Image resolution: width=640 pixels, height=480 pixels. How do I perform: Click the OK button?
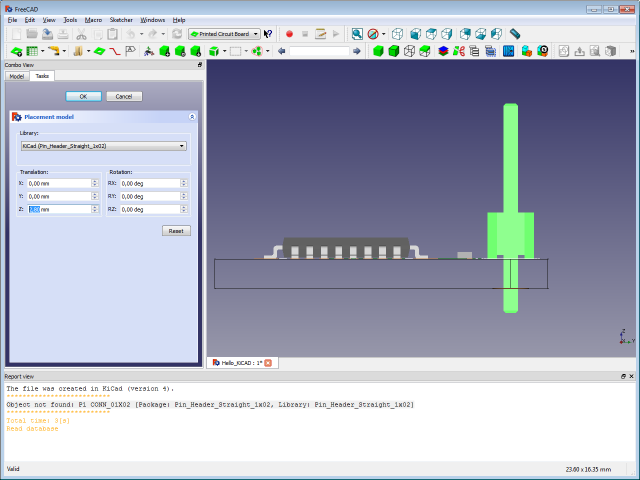click(x=83, y=97)
